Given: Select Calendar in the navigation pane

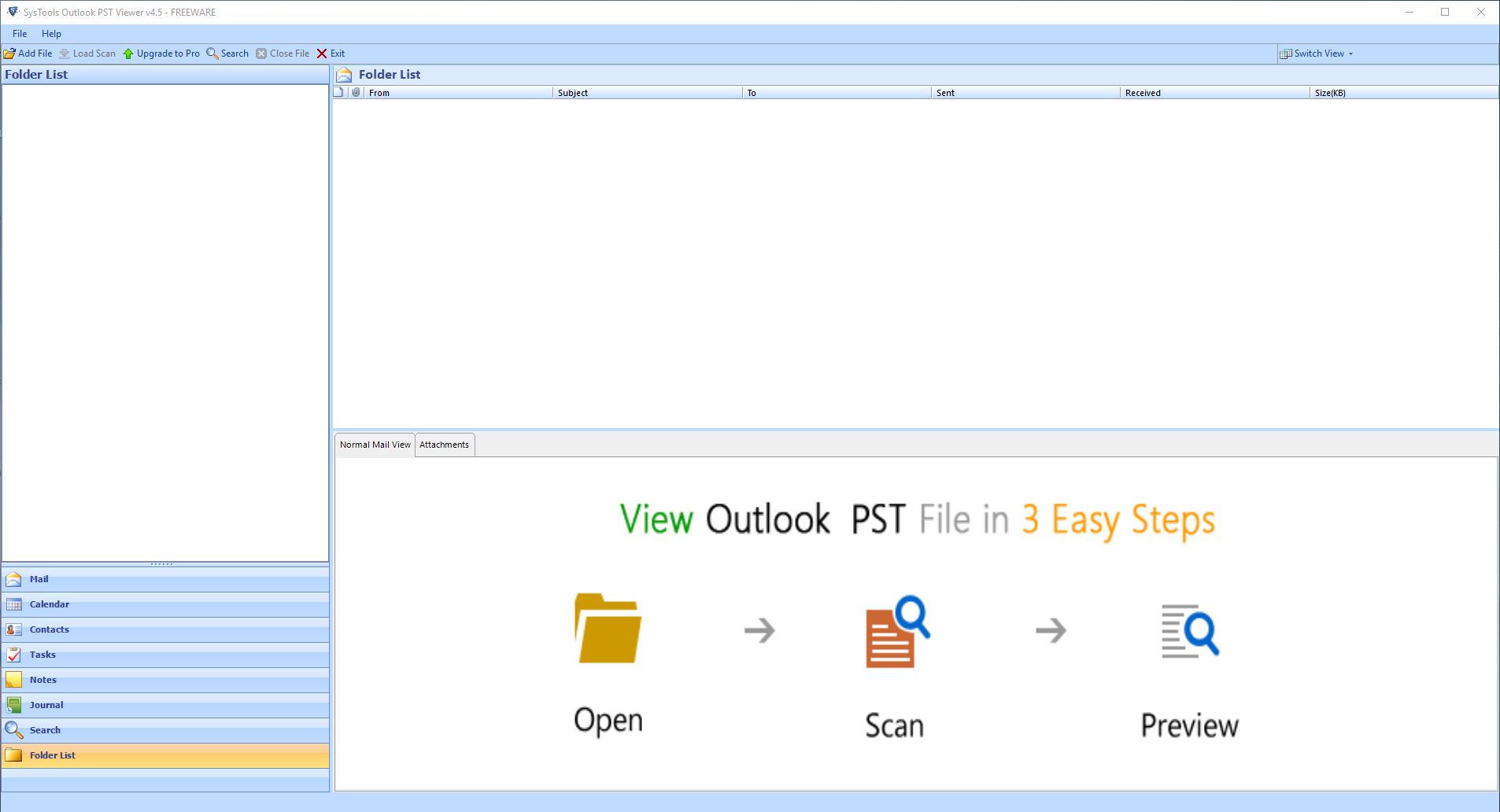Looking at the screenshot, I should pos(165,604).
